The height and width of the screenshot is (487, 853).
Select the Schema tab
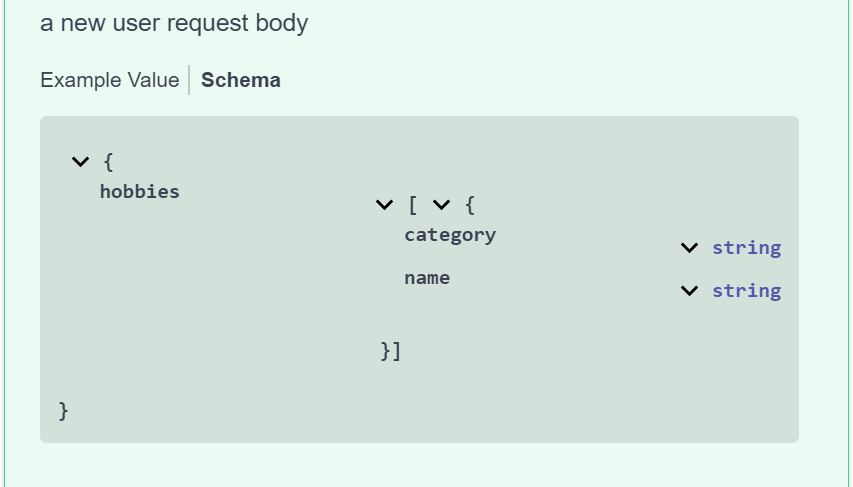(x=240, y=80)
